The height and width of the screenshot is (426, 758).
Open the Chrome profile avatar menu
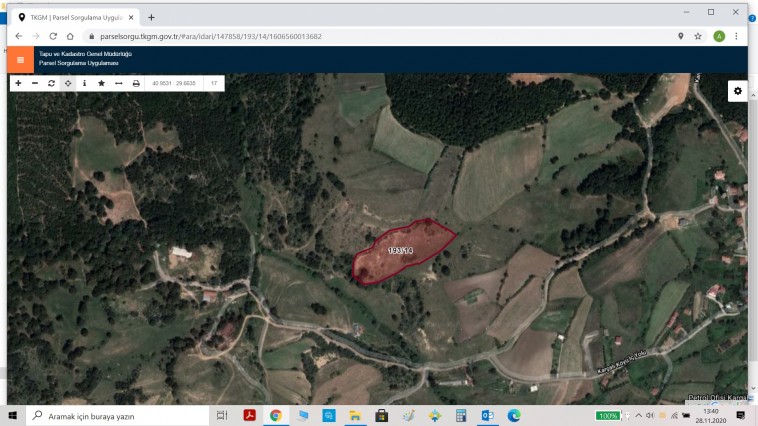pyautogui.click(x=719, y=36)
